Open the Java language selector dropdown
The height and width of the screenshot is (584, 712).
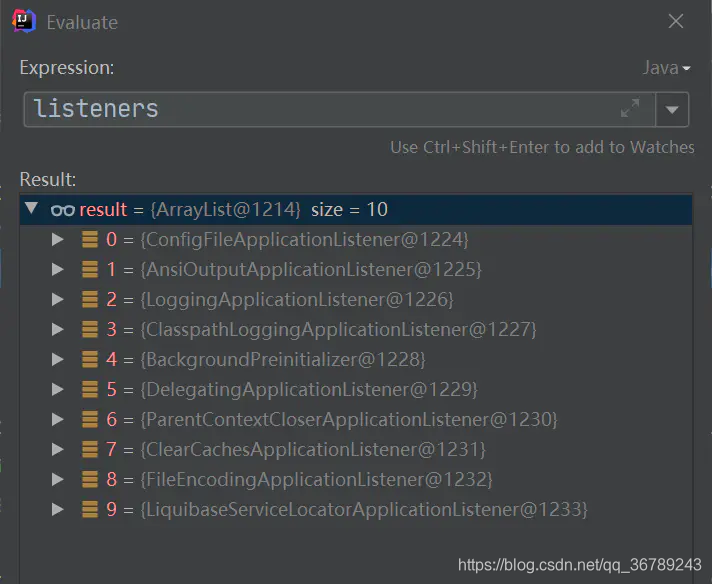[666, 68]
